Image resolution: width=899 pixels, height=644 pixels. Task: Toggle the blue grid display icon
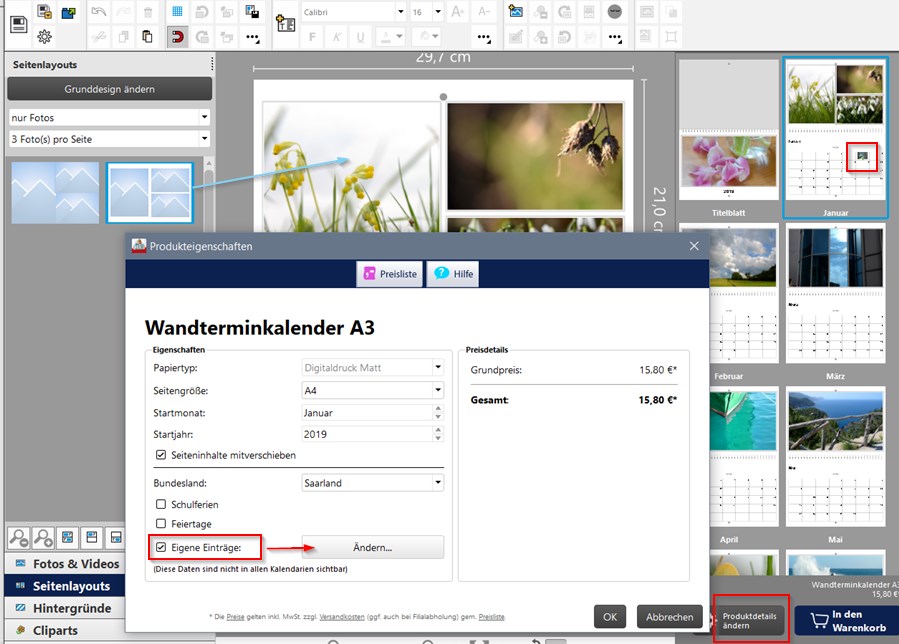pos(177,12)
